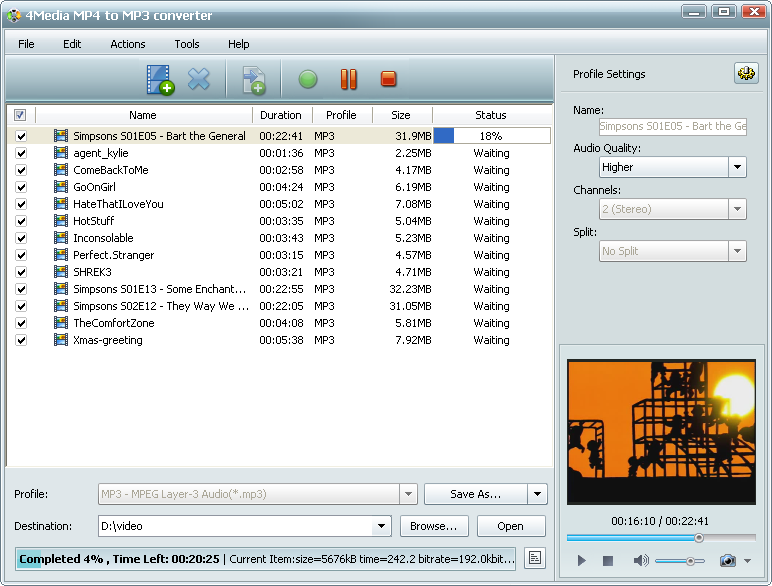Image resolution: width=772 pixels, height=586 pixels.
Task: Click the Save As... button
Action: point(476,494)
